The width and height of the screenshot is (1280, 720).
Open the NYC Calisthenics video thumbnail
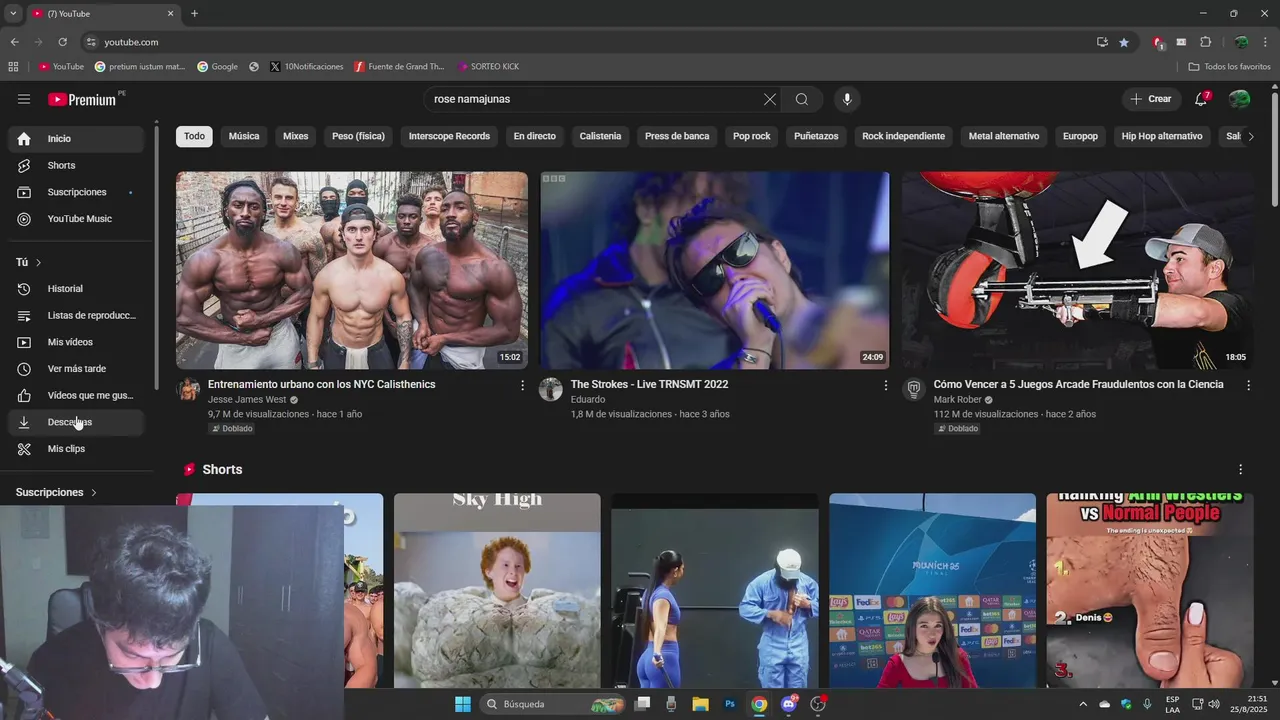coord(352,270)
